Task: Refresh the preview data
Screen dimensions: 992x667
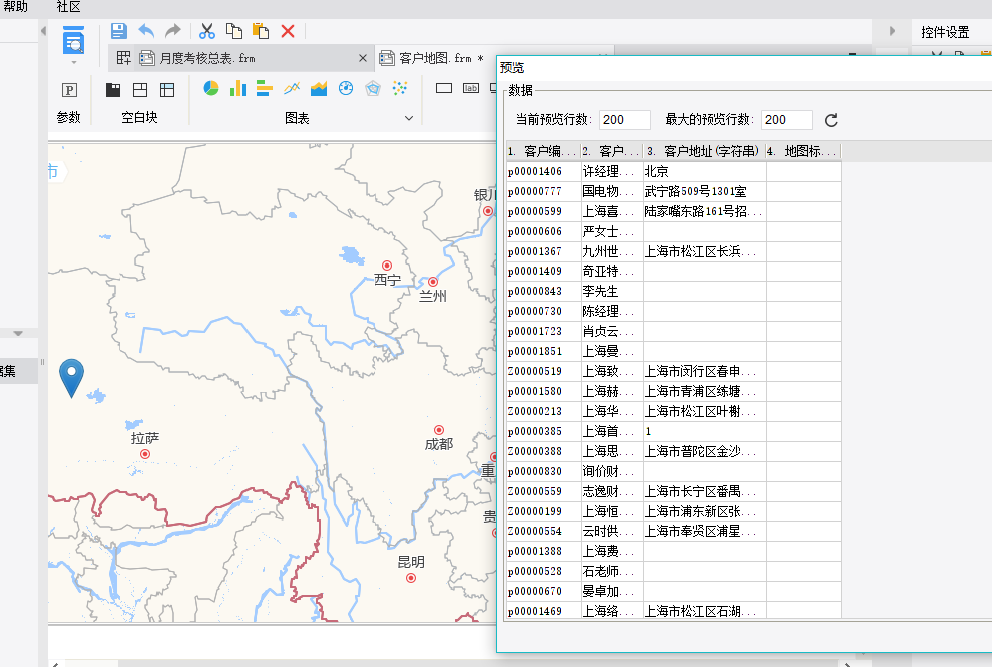Action: (x=831, y=120)
